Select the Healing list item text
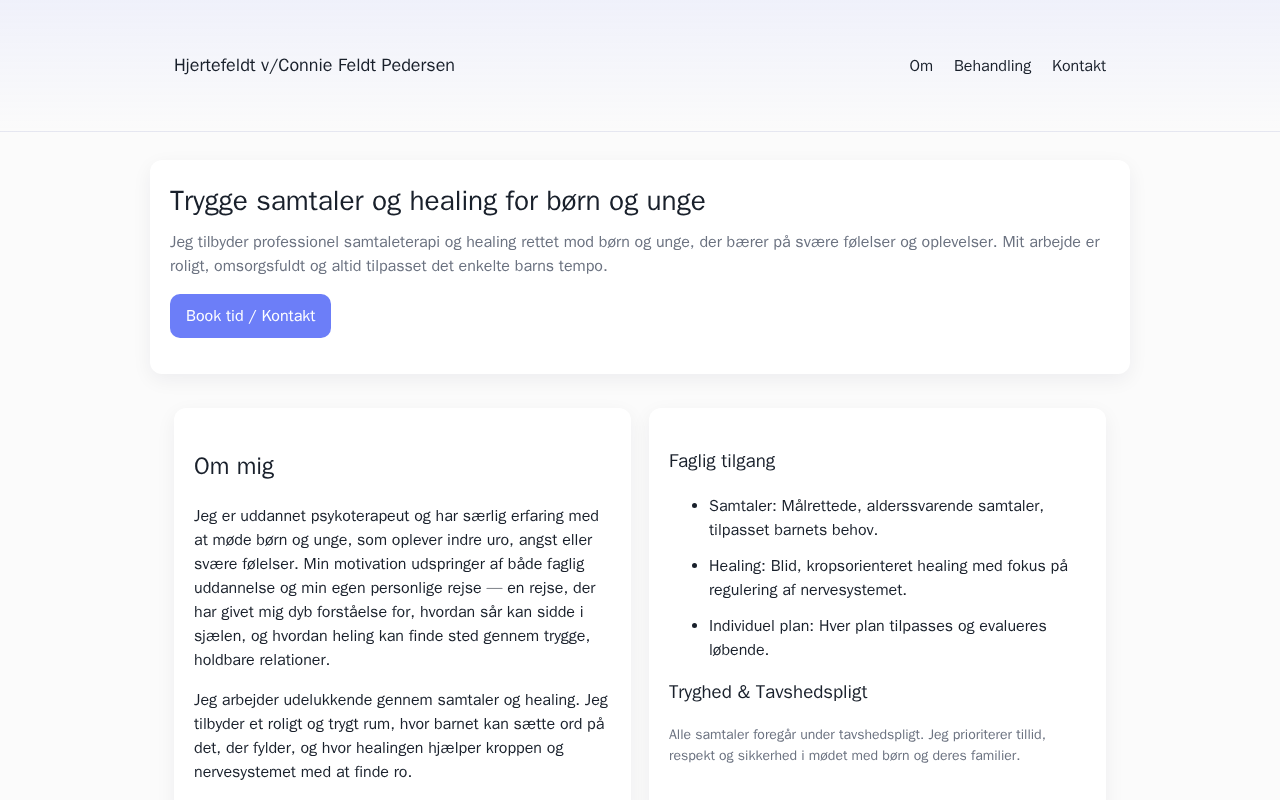This screenshot has height=800, width=1280. (888, 578)
